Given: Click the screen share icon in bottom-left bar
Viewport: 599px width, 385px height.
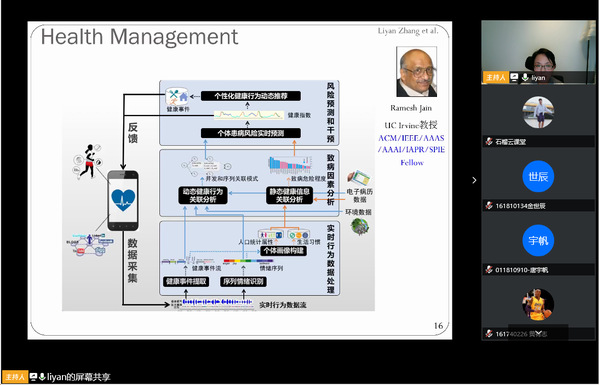Looking at the screenshot, I should 34,377.
